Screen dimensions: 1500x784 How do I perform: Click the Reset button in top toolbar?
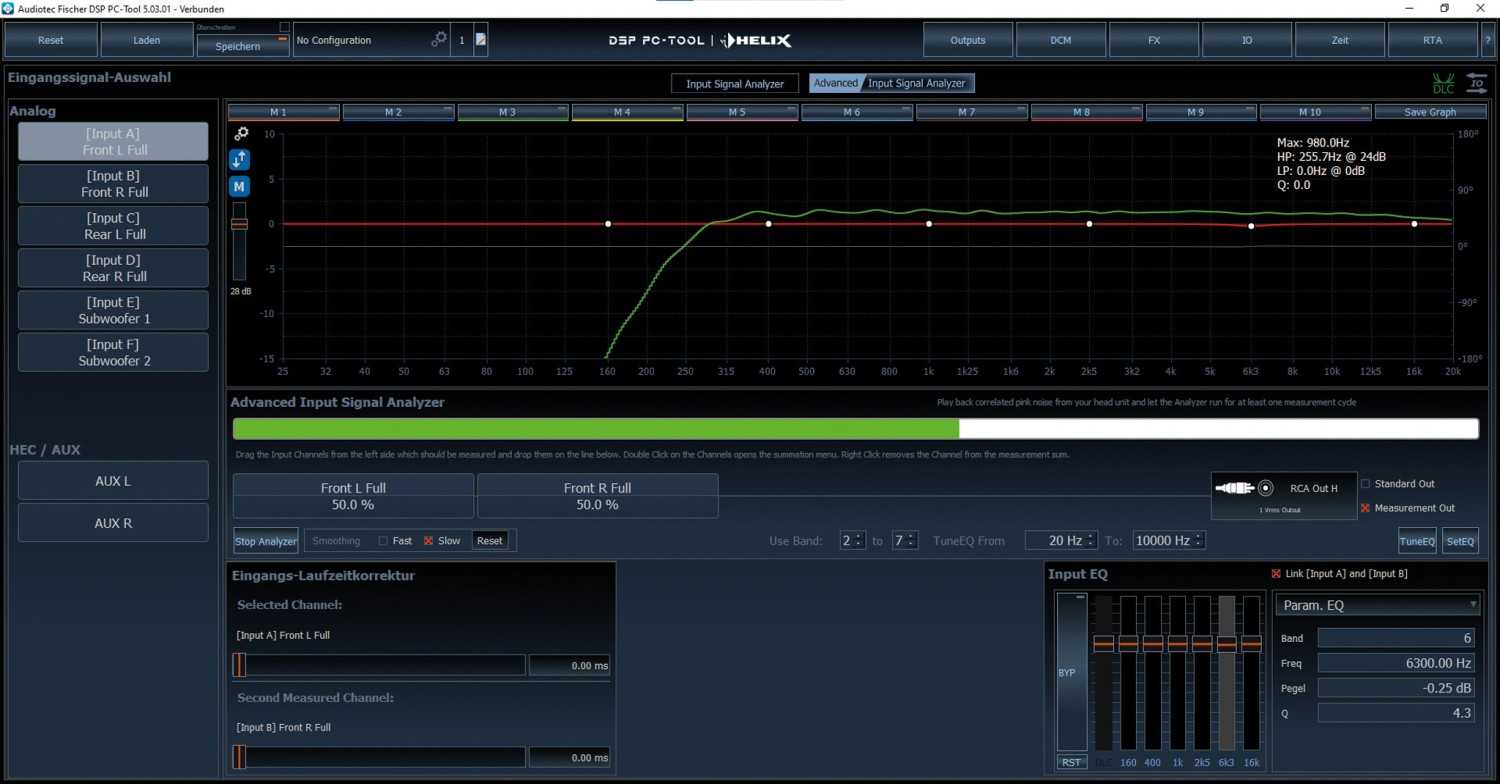pos(51,40)
